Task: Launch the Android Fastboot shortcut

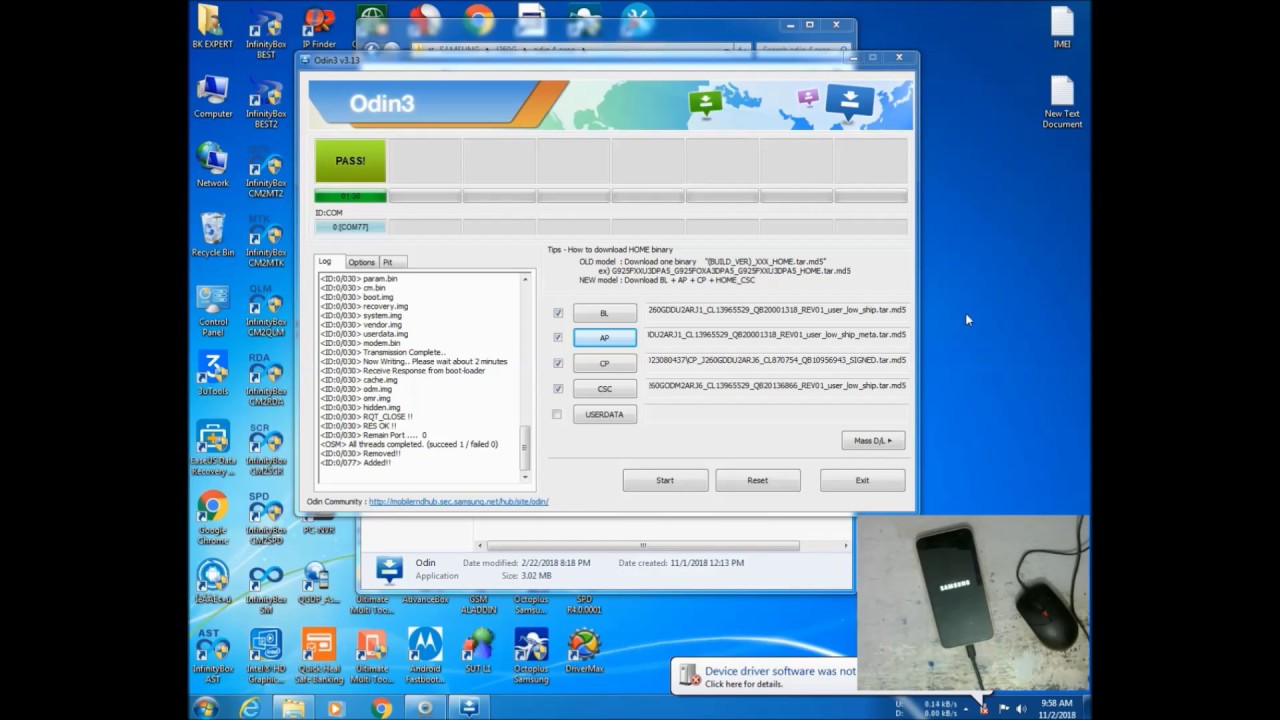Action: (x=425, y=656)
